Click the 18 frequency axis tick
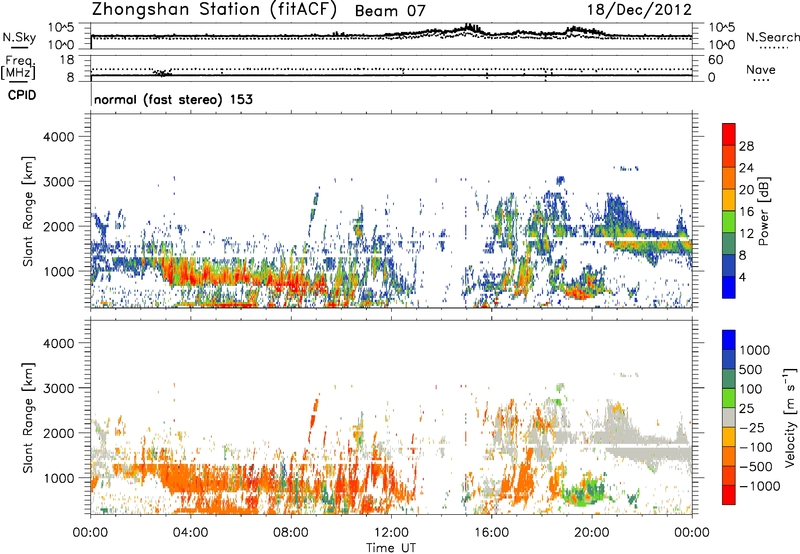Screen dimensions: 800x554 67,60
